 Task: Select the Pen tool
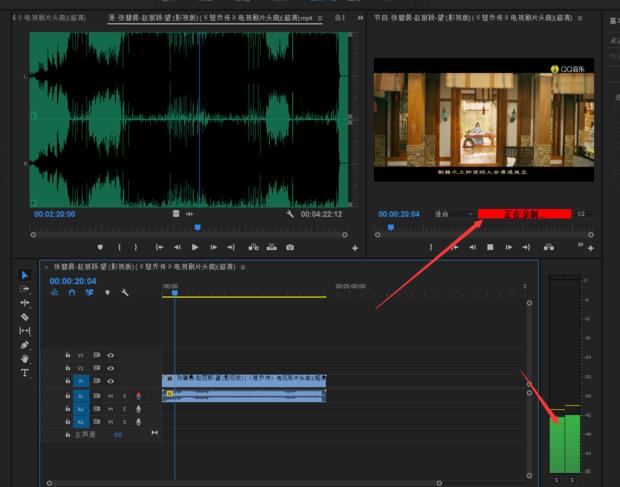[x=25, y=345]
